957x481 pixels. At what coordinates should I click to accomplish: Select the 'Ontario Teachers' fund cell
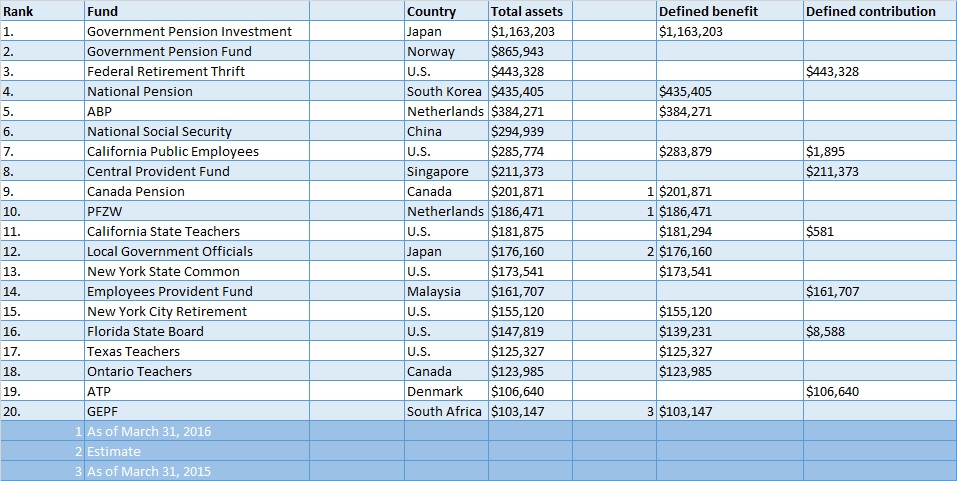click(x=197, y=371)
